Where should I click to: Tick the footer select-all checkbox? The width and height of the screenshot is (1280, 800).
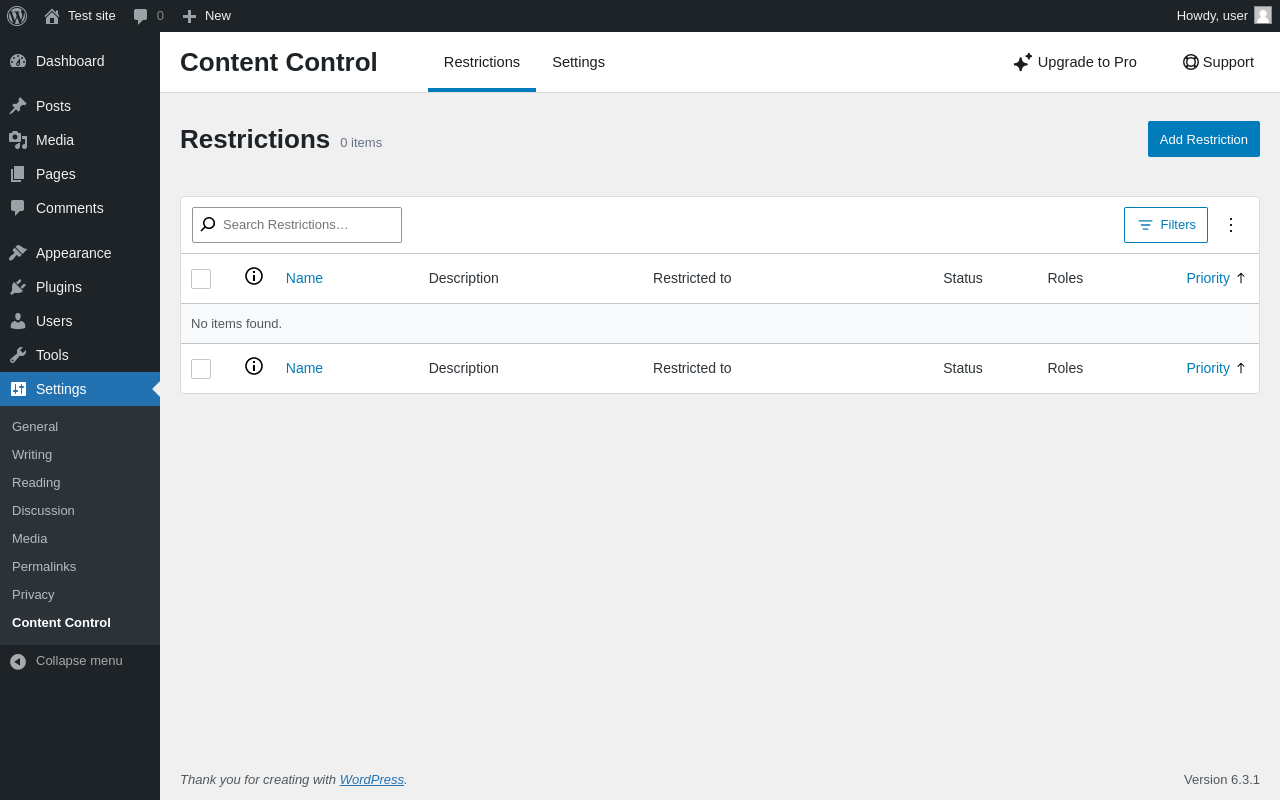point(201,369)
